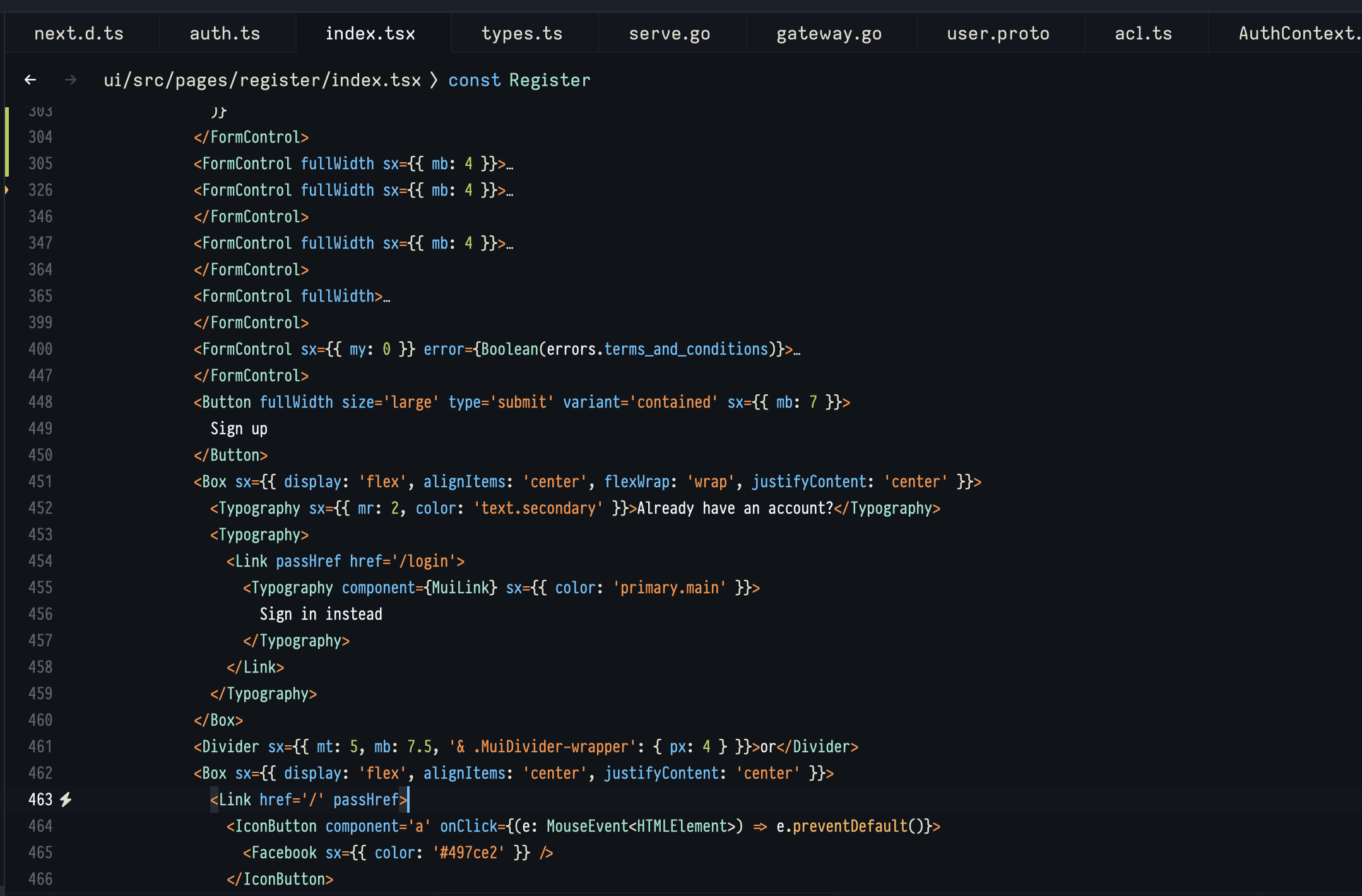Click 'terms_and_conditions' on line 400
Image resolution: width=1362 pixels, height=896 pixels.
pos(686,350)
